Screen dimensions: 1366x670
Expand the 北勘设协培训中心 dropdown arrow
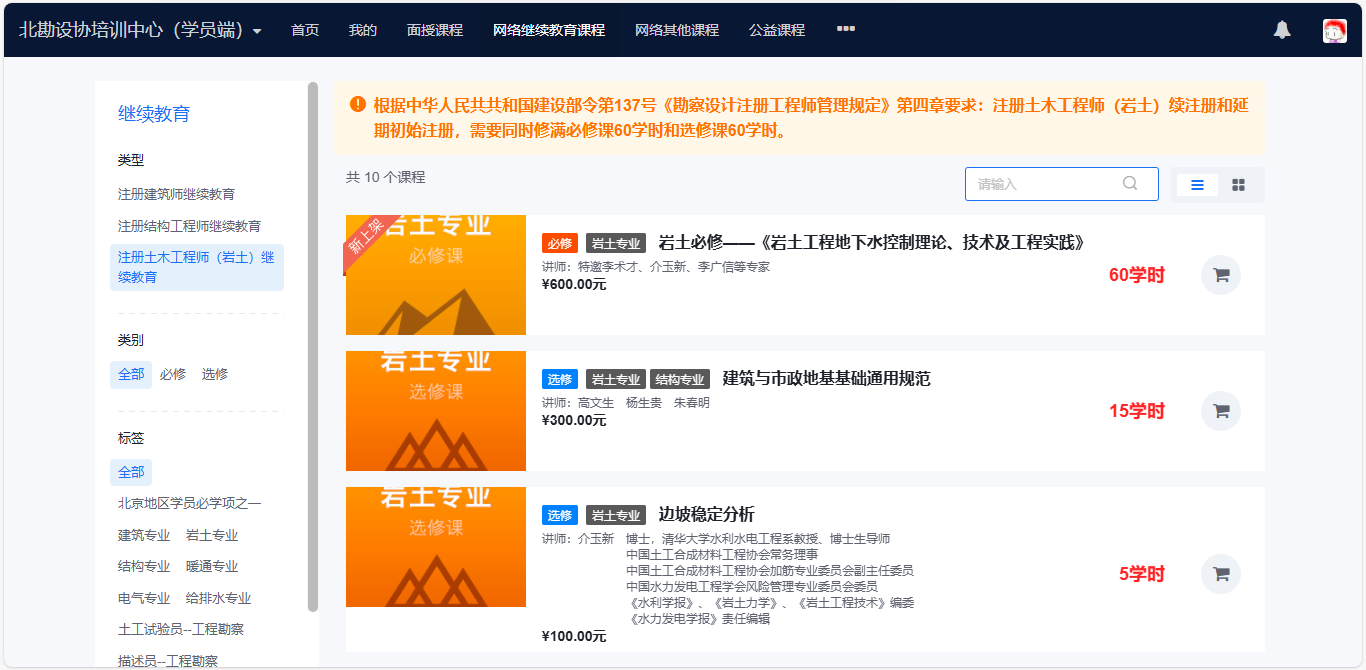coord(257,31)
